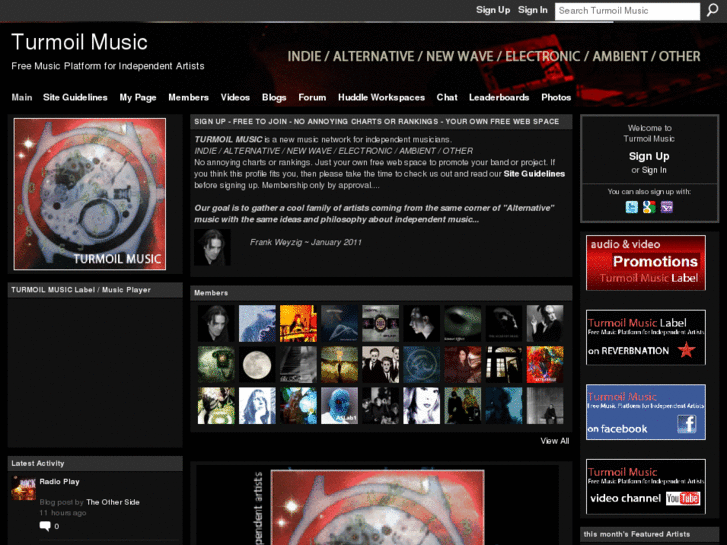Viewport: 727px width, 545px height.
Task: Sign up with the Twitter icon
Action: click(x=631, y=207)
